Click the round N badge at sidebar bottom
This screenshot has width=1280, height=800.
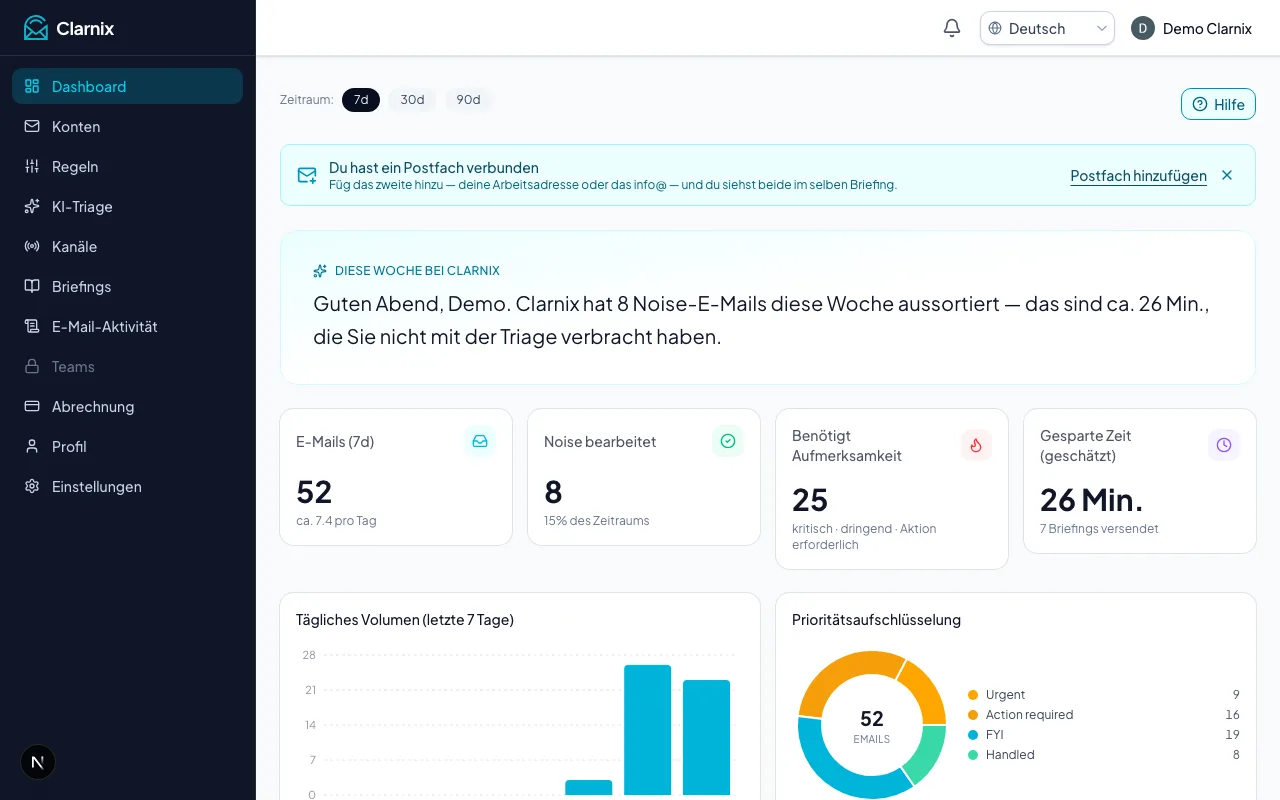38,762
